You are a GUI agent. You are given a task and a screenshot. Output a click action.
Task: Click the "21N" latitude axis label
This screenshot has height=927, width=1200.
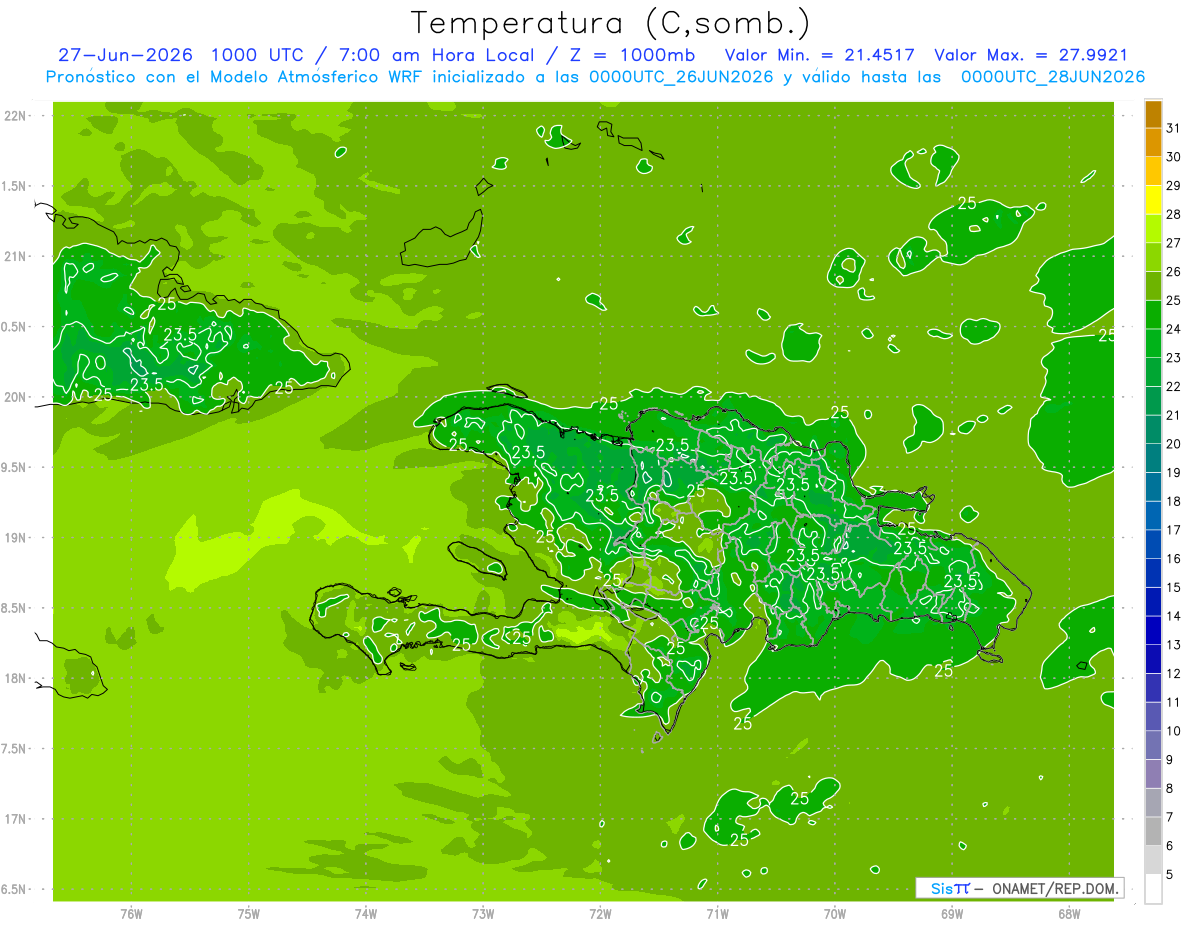click(x=16, y=257)
